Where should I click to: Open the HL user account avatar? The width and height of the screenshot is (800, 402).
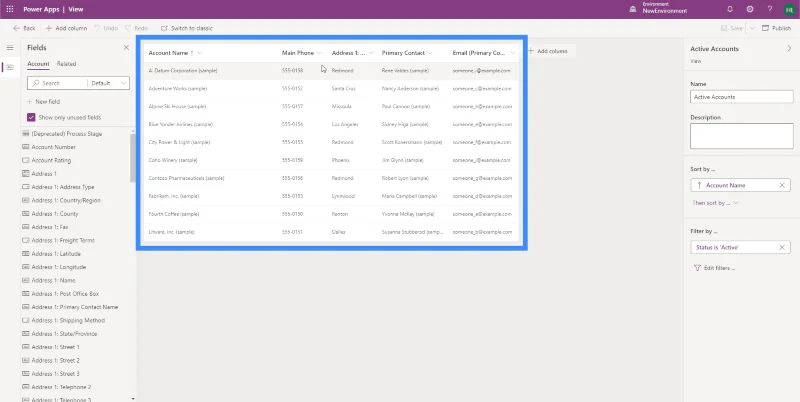tap(789, 9)
